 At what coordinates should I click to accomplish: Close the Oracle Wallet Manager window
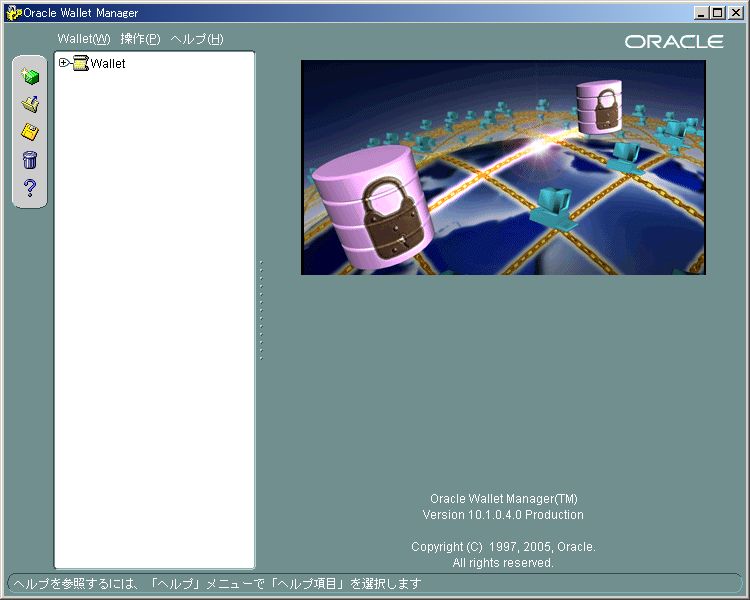click(x=736, y=13)
